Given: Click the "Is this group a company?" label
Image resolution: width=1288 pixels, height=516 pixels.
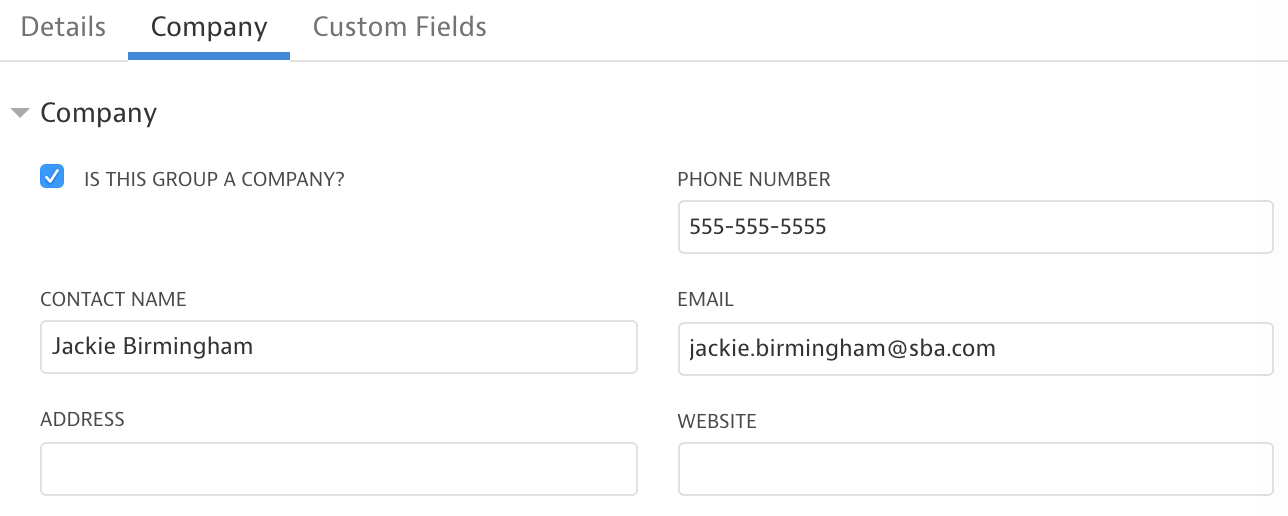Looking at the screenshot, I should click(214, 180).
